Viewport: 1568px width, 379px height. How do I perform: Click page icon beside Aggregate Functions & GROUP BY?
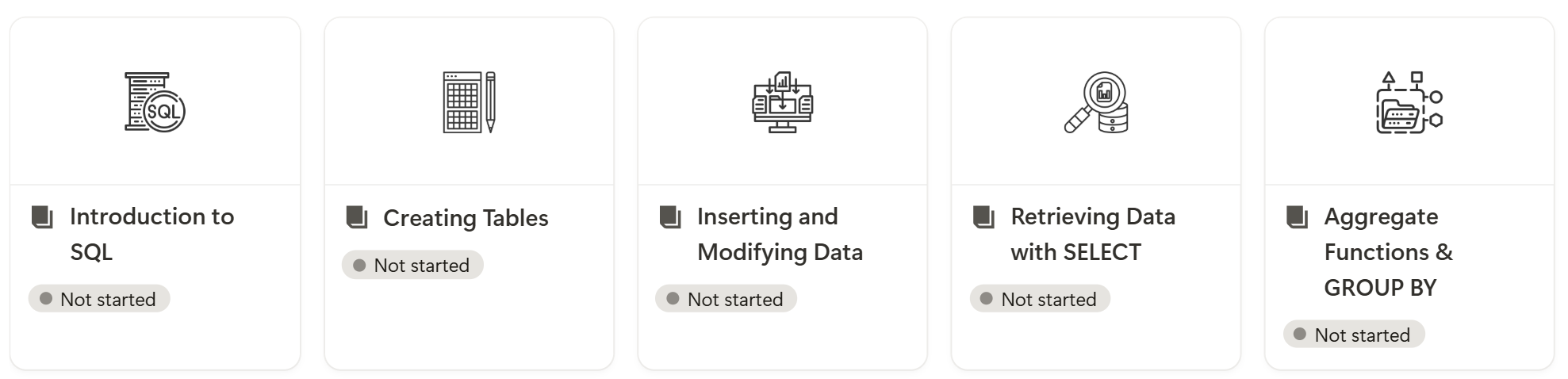1297,216
